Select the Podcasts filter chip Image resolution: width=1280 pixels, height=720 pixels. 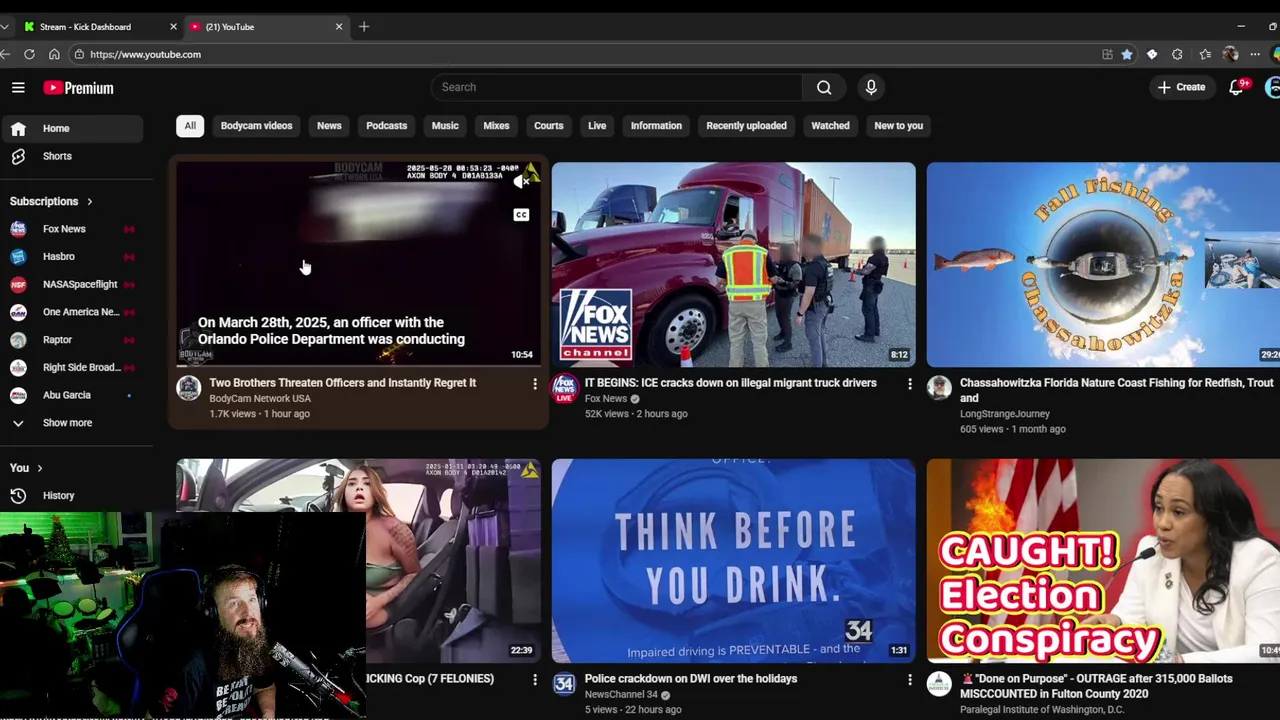tap(386, 126)
